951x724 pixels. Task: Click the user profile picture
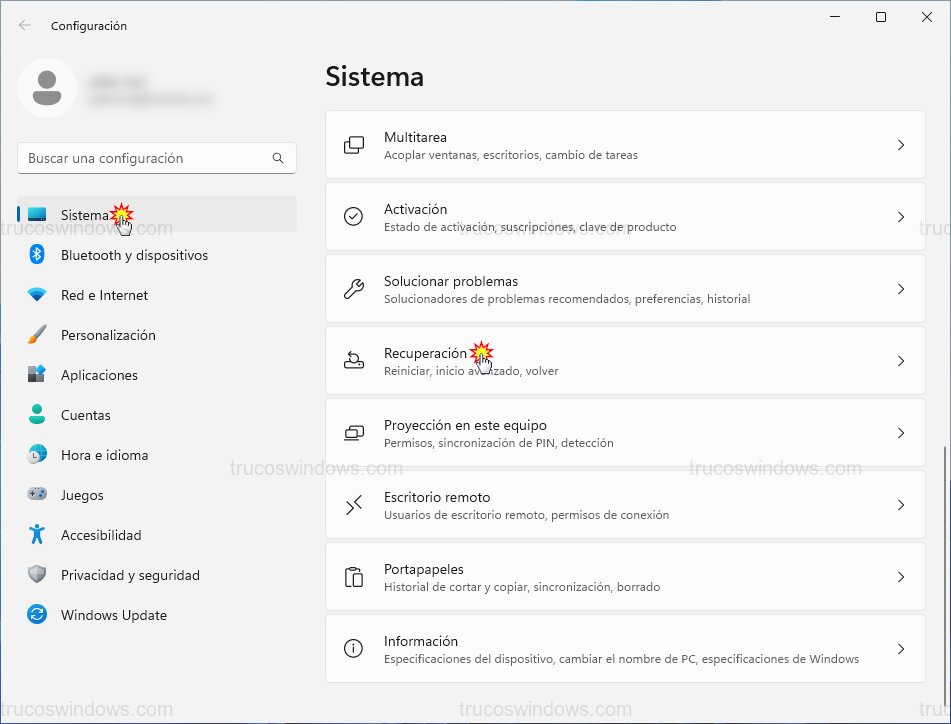tap(47, 88)
